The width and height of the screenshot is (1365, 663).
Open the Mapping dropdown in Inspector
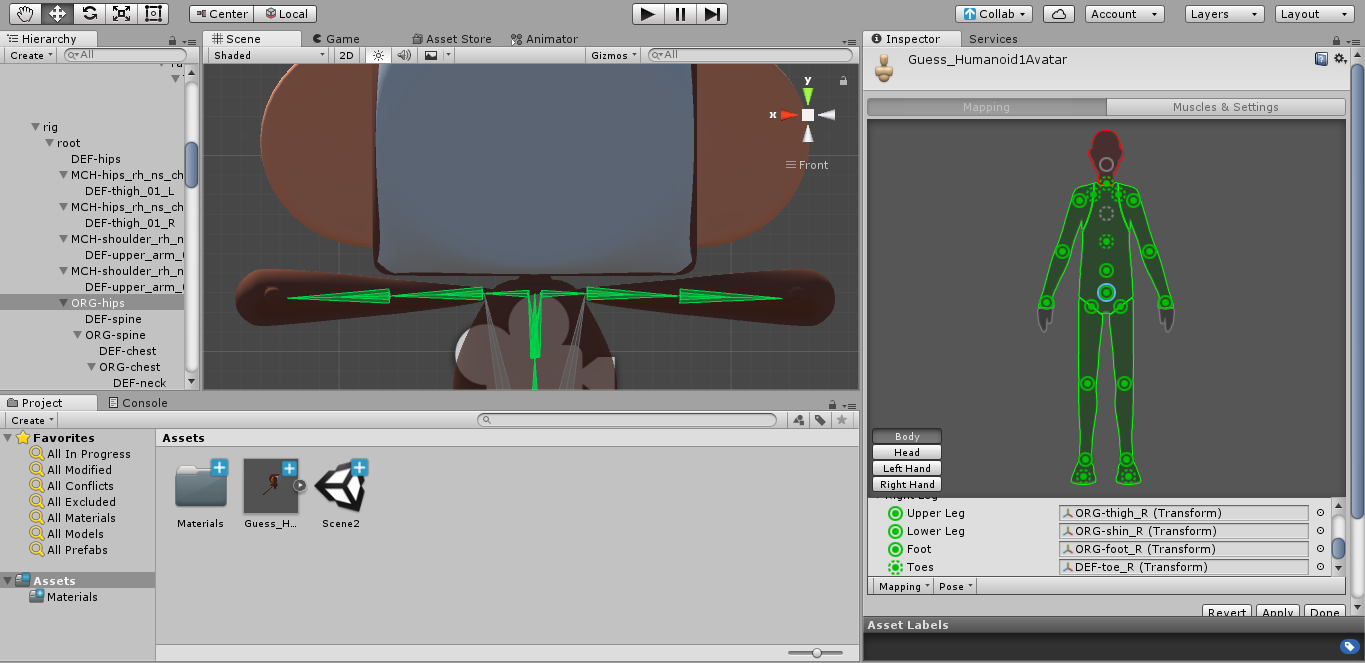[903, 587]
